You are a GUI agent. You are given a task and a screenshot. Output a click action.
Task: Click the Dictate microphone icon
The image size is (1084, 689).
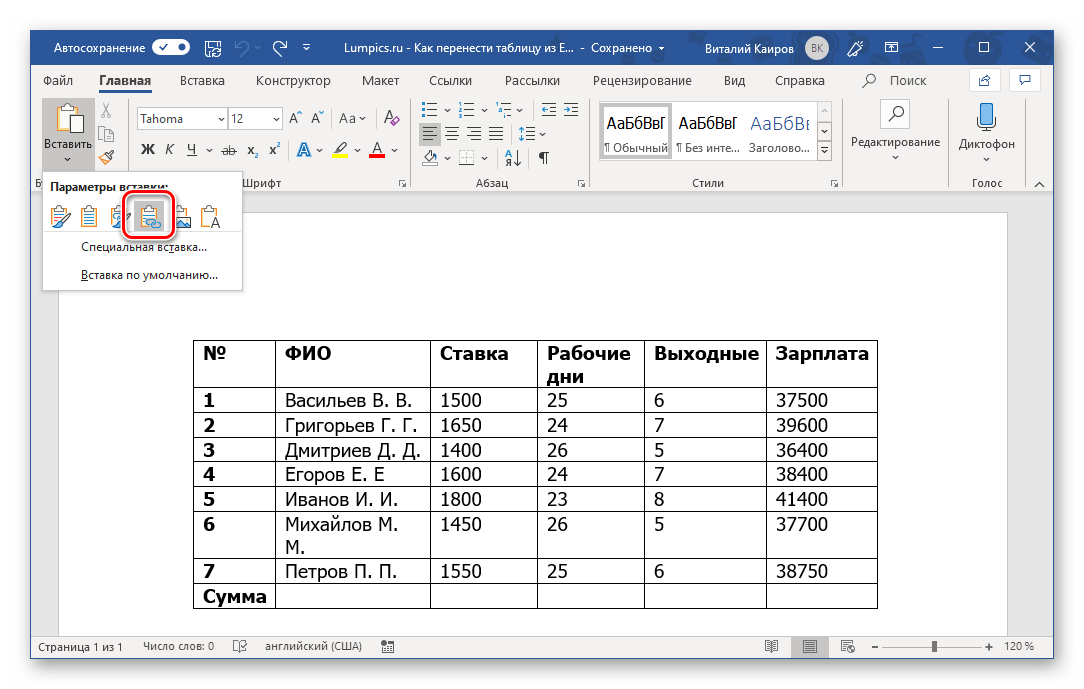(986, 118)
